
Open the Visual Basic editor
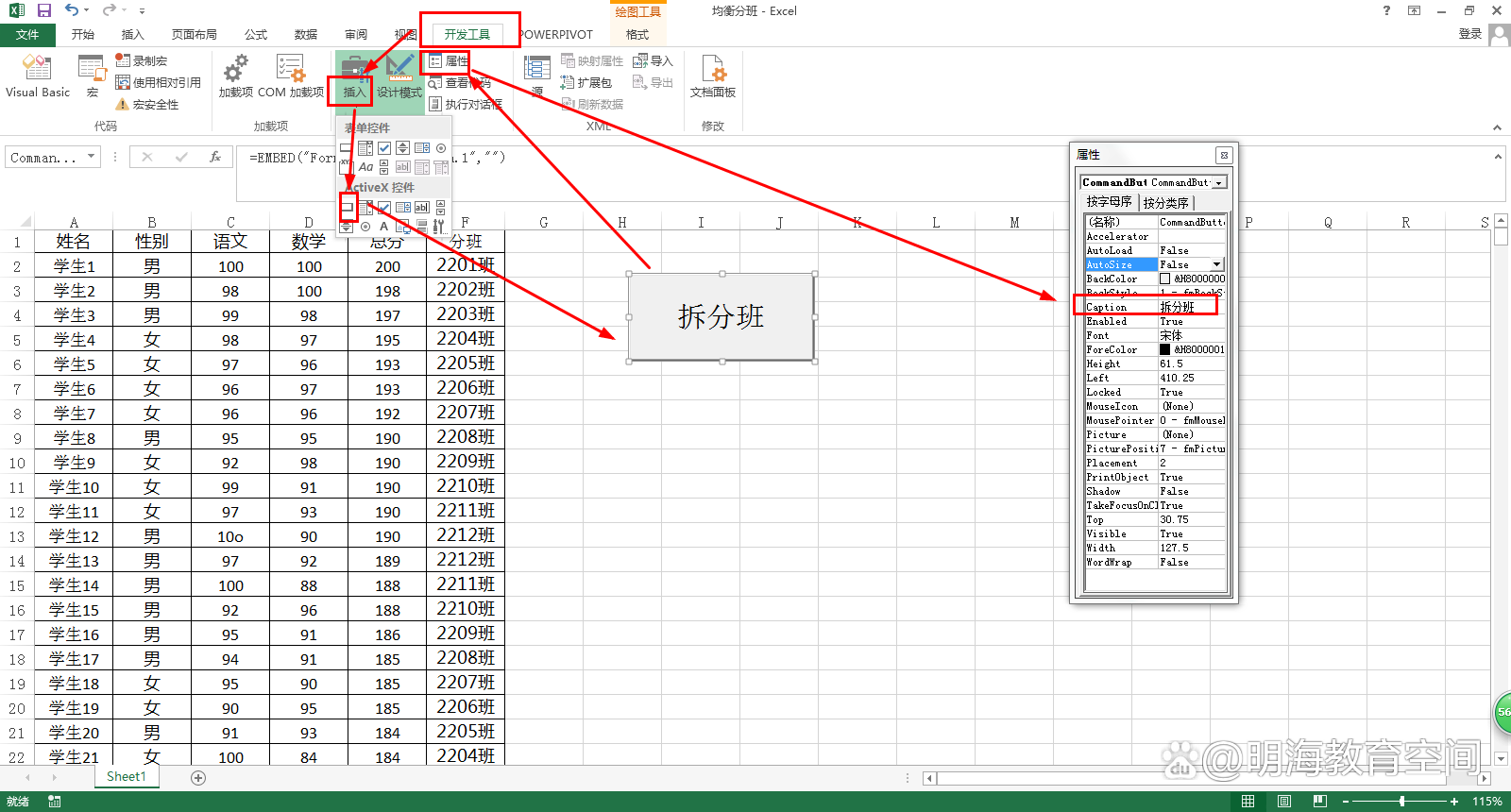pos(38,76)
